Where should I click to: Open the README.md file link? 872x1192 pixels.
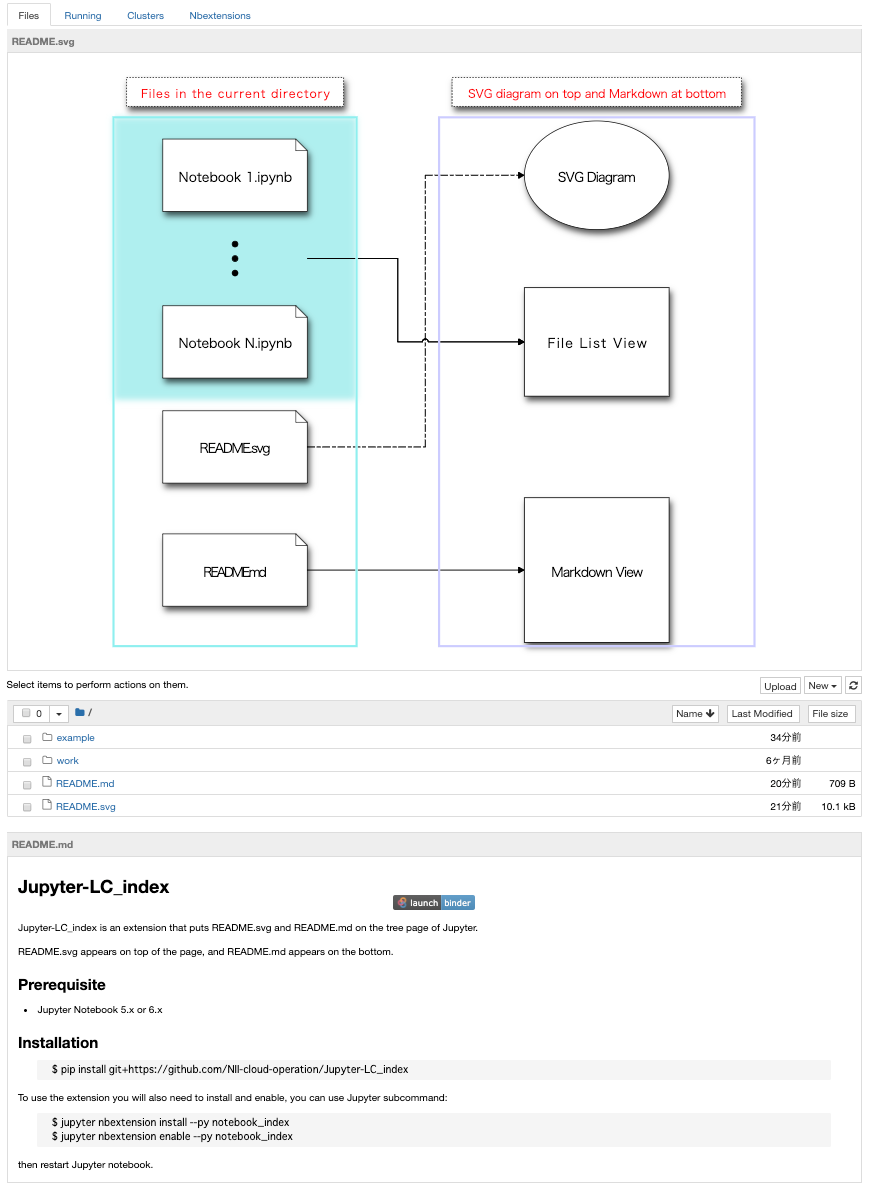(x=85, y=784)
